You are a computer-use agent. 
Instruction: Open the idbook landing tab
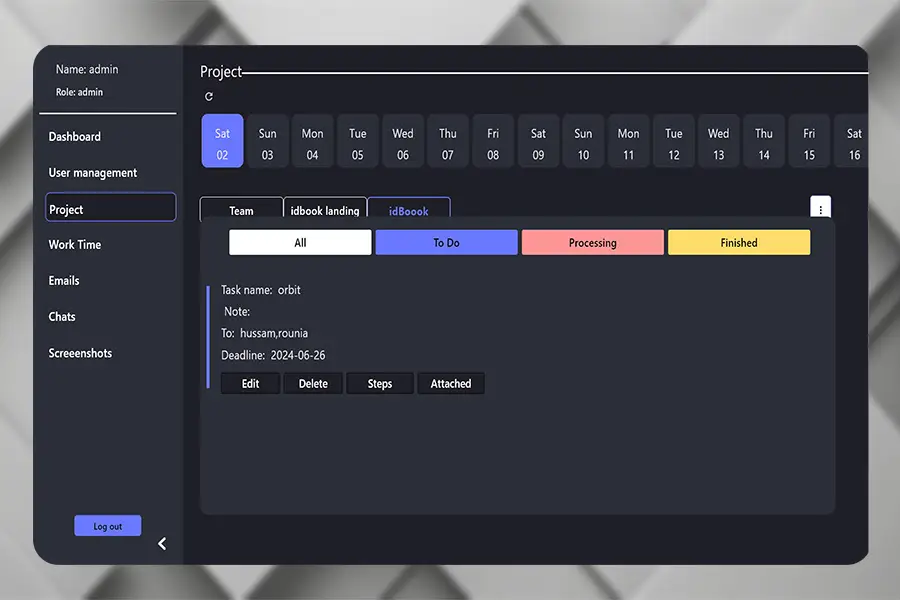(325, 211)
